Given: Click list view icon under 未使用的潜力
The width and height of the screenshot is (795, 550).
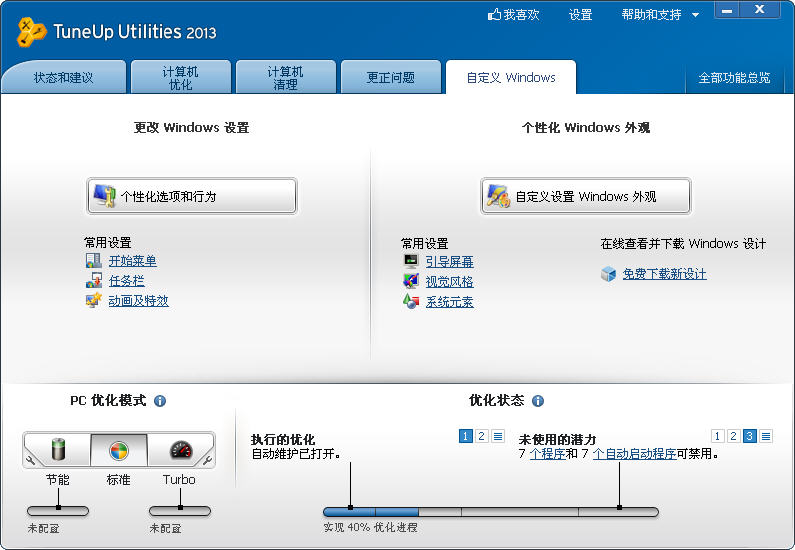Looking at the screenshot, I should 766,436.
